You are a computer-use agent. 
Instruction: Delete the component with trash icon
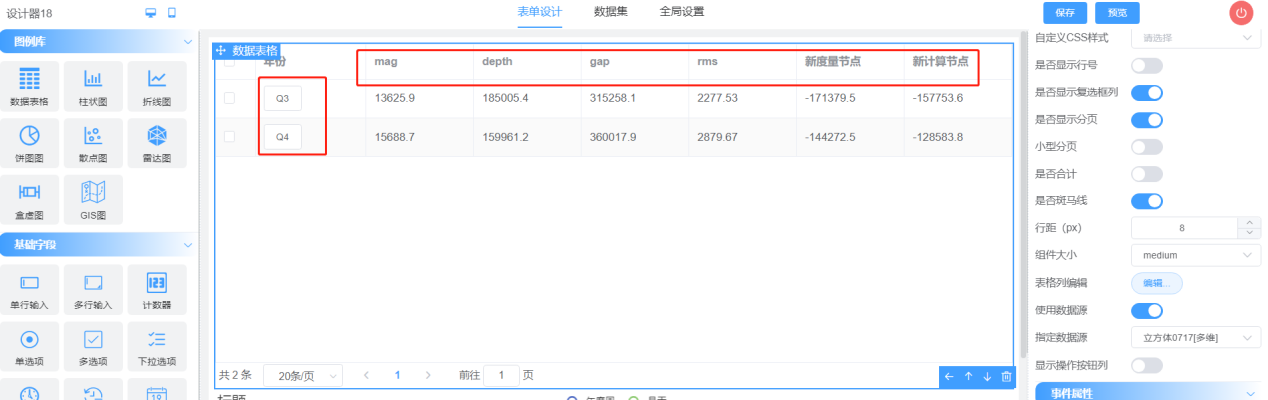click(1006, 377)
